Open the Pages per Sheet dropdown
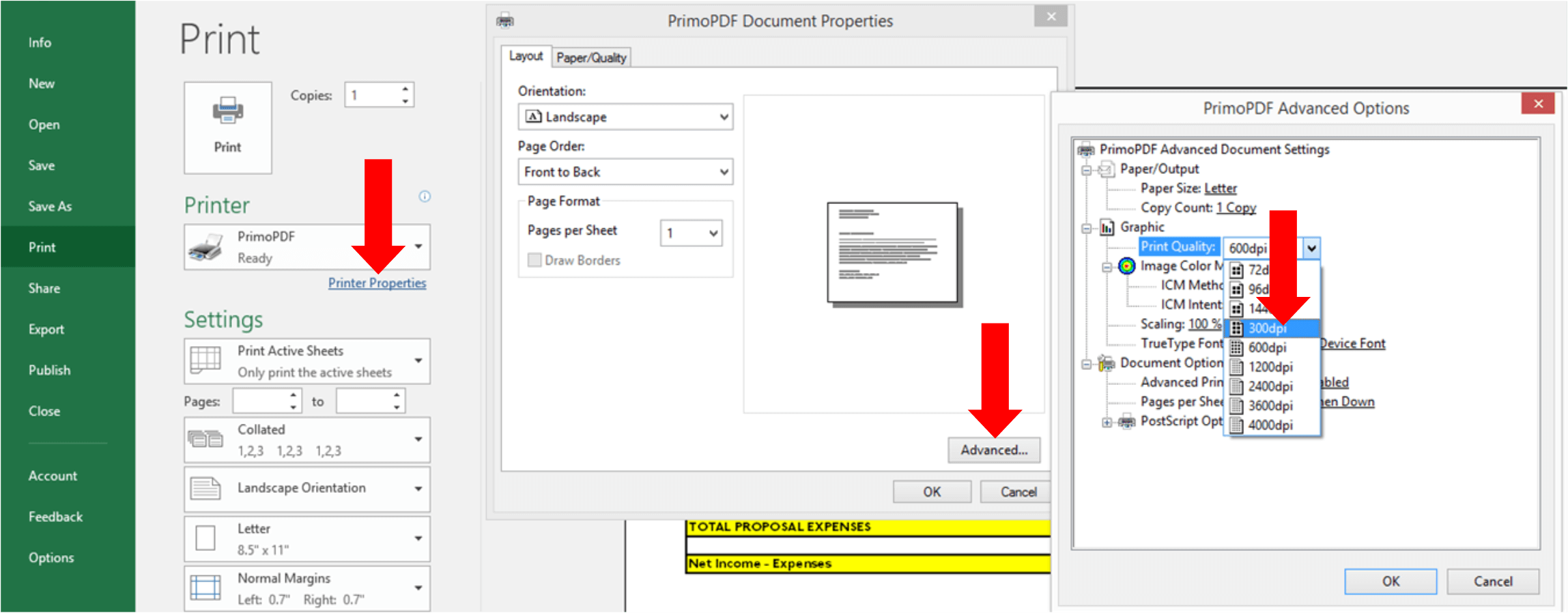 coord(692,233)
